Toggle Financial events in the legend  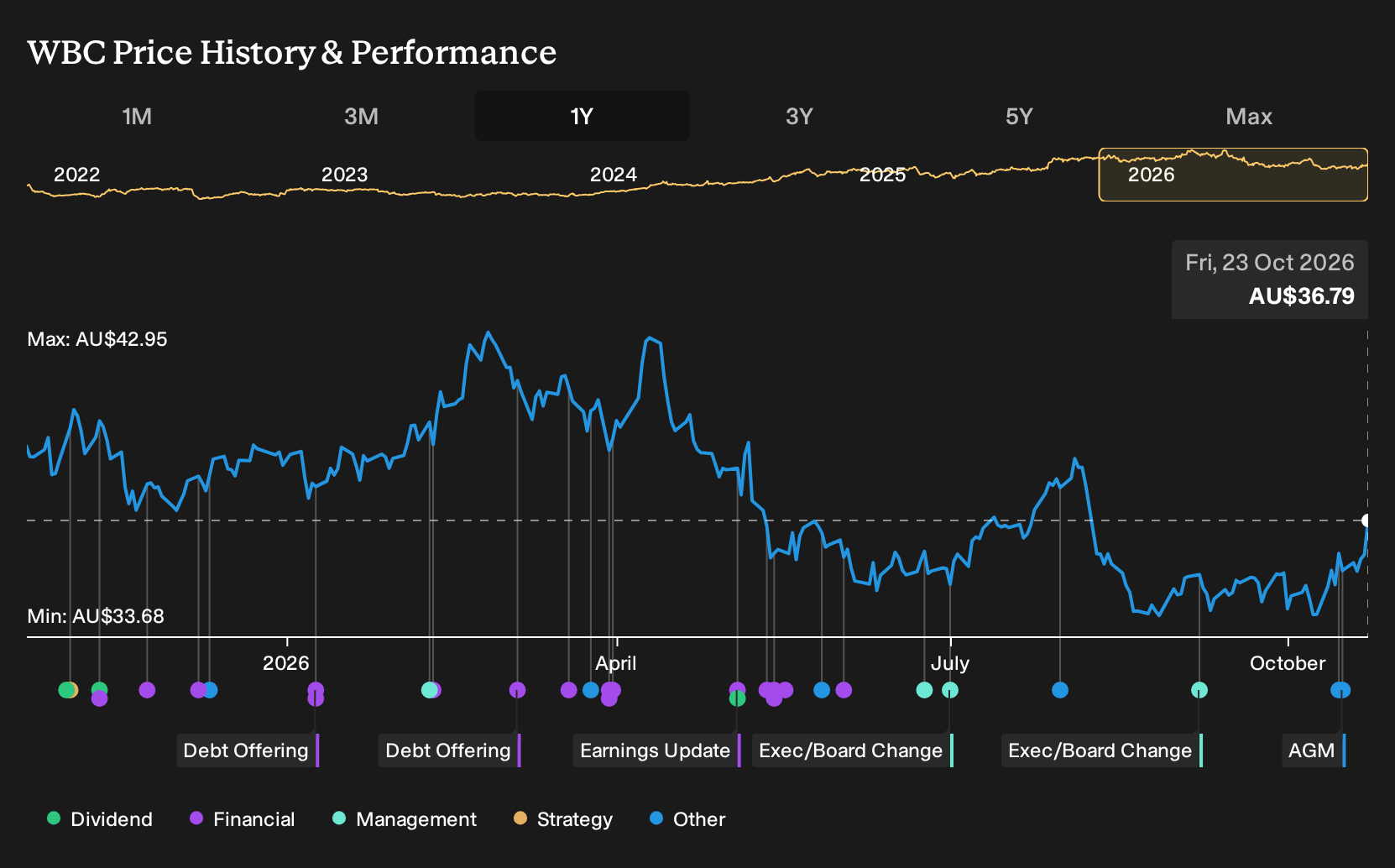[243, 819]
